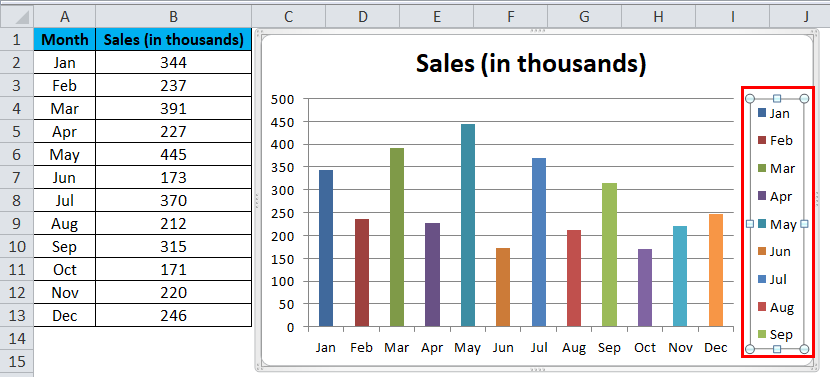Click the May legend entry label
Viewport: 830px width, 377px height.
tap(783, 225)
